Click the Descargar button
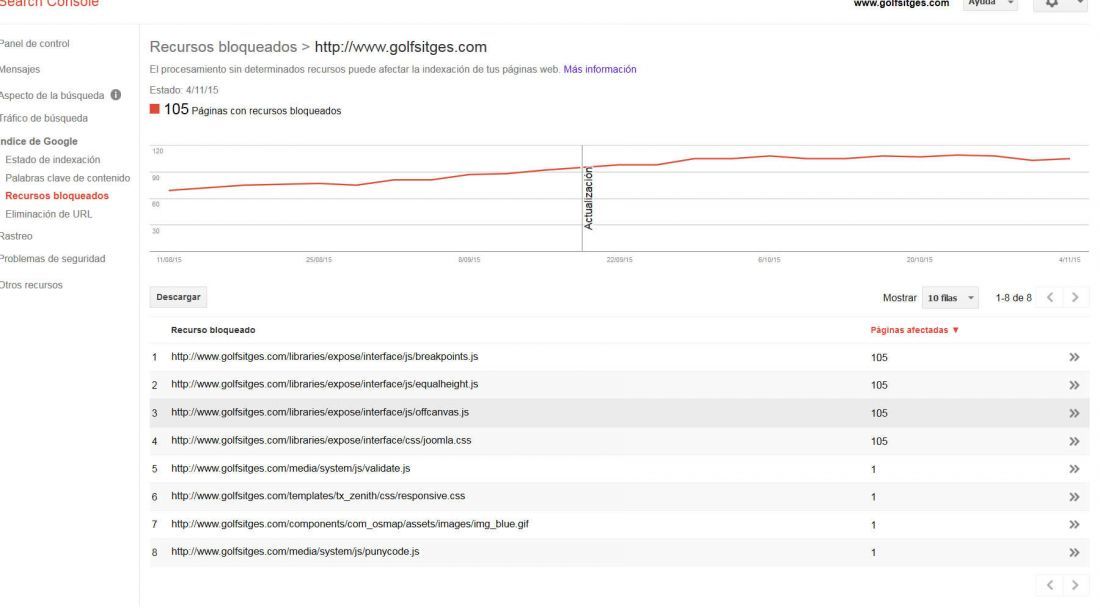 (178, 297)
